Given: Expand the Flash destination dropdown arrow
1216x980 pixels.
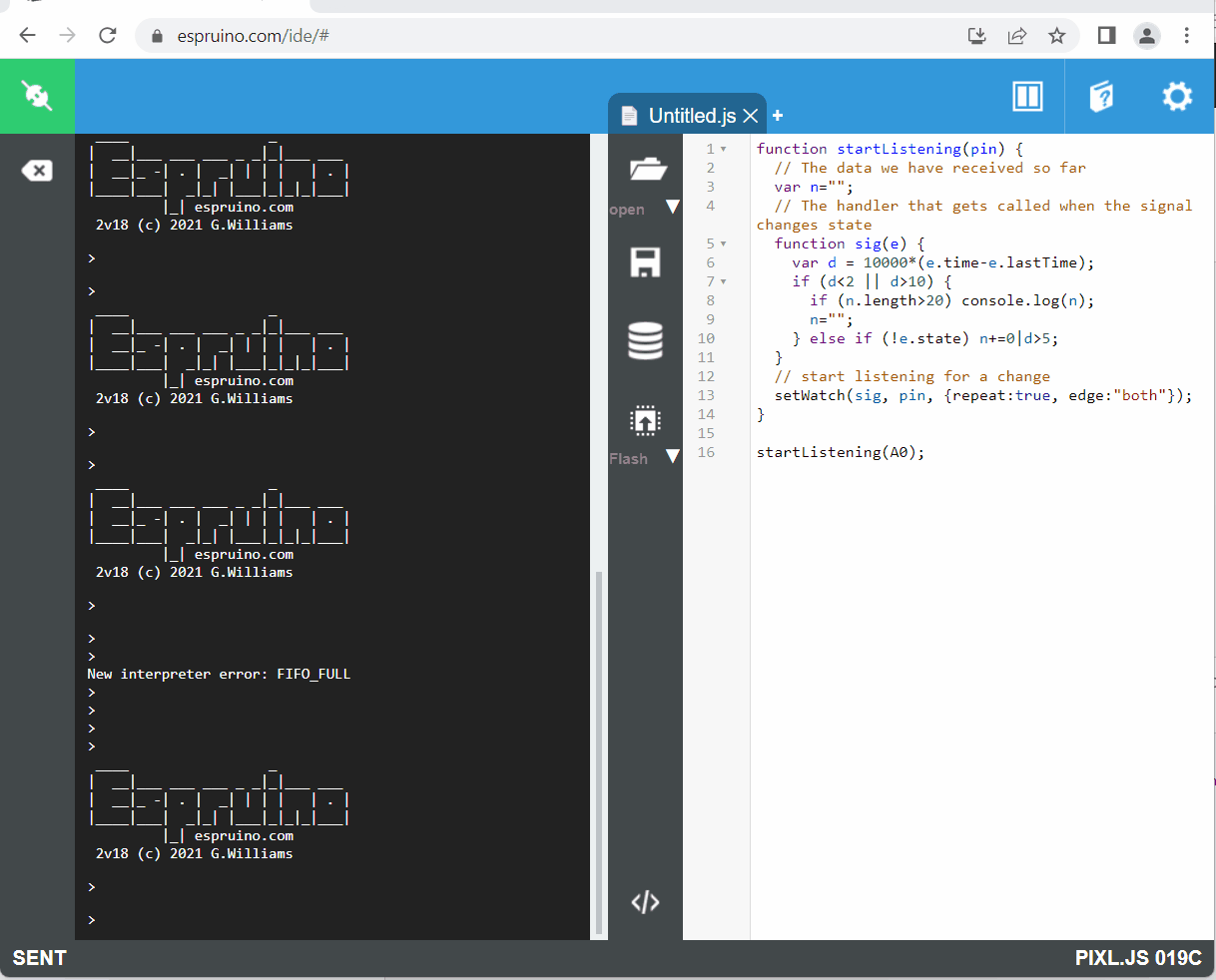Looking at the screenshot, I should click(x=672, y=456).
